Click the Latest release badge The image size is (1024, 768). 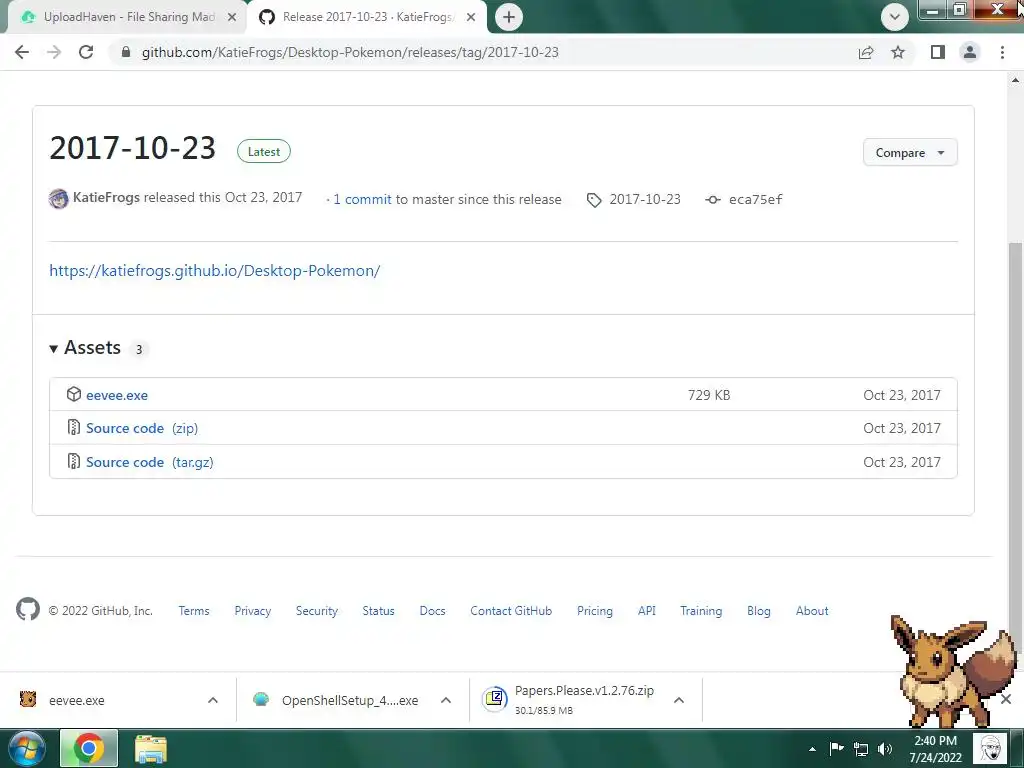point(264,152)
